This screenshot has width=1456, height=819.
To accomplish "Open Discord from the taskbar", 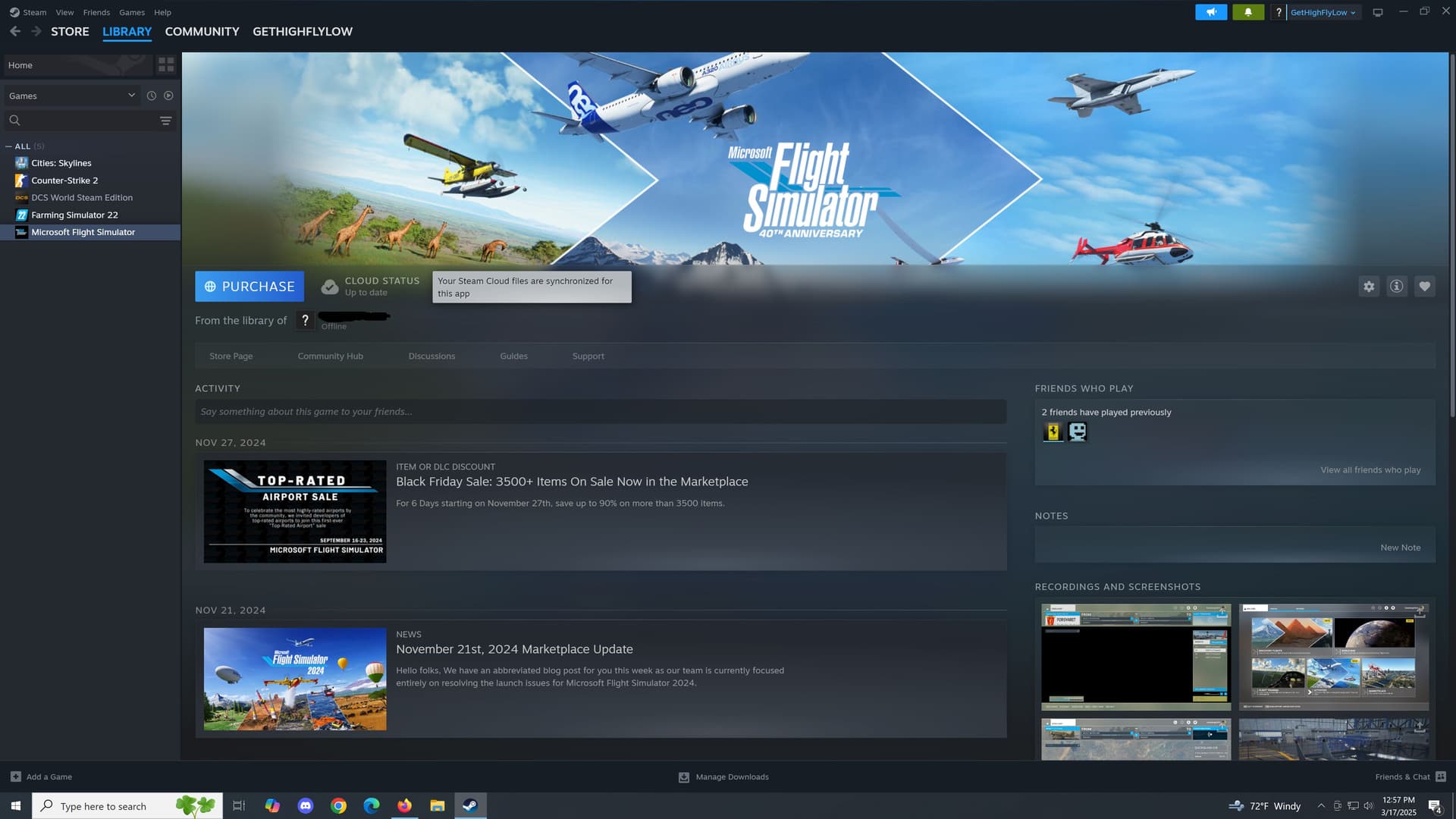I will (306, 806).
